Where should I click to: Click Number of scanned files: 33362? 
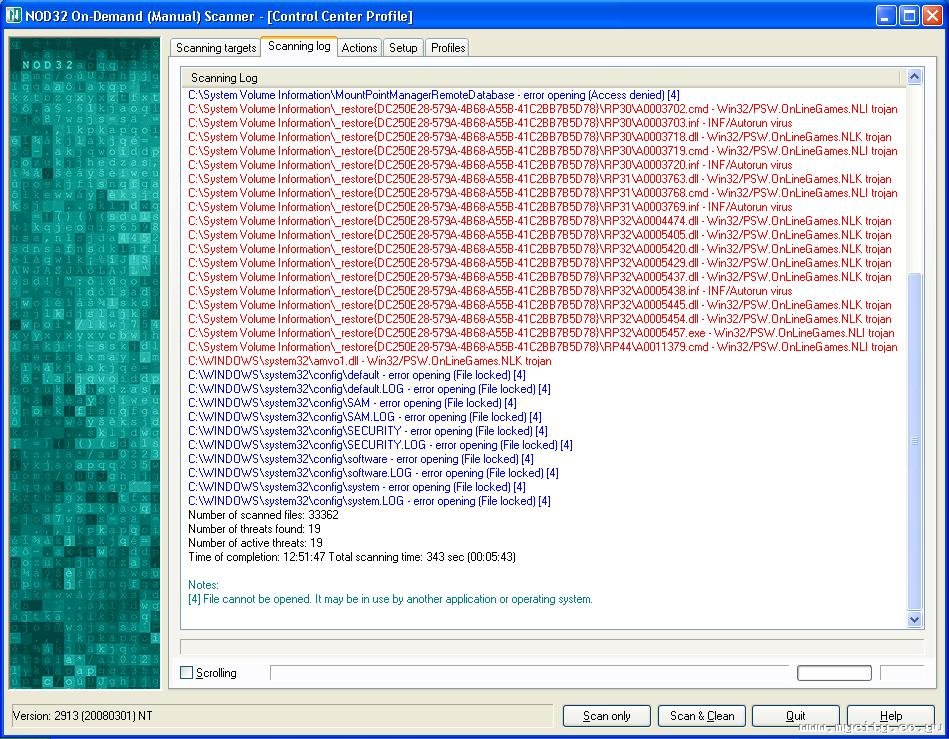point(263,515)
